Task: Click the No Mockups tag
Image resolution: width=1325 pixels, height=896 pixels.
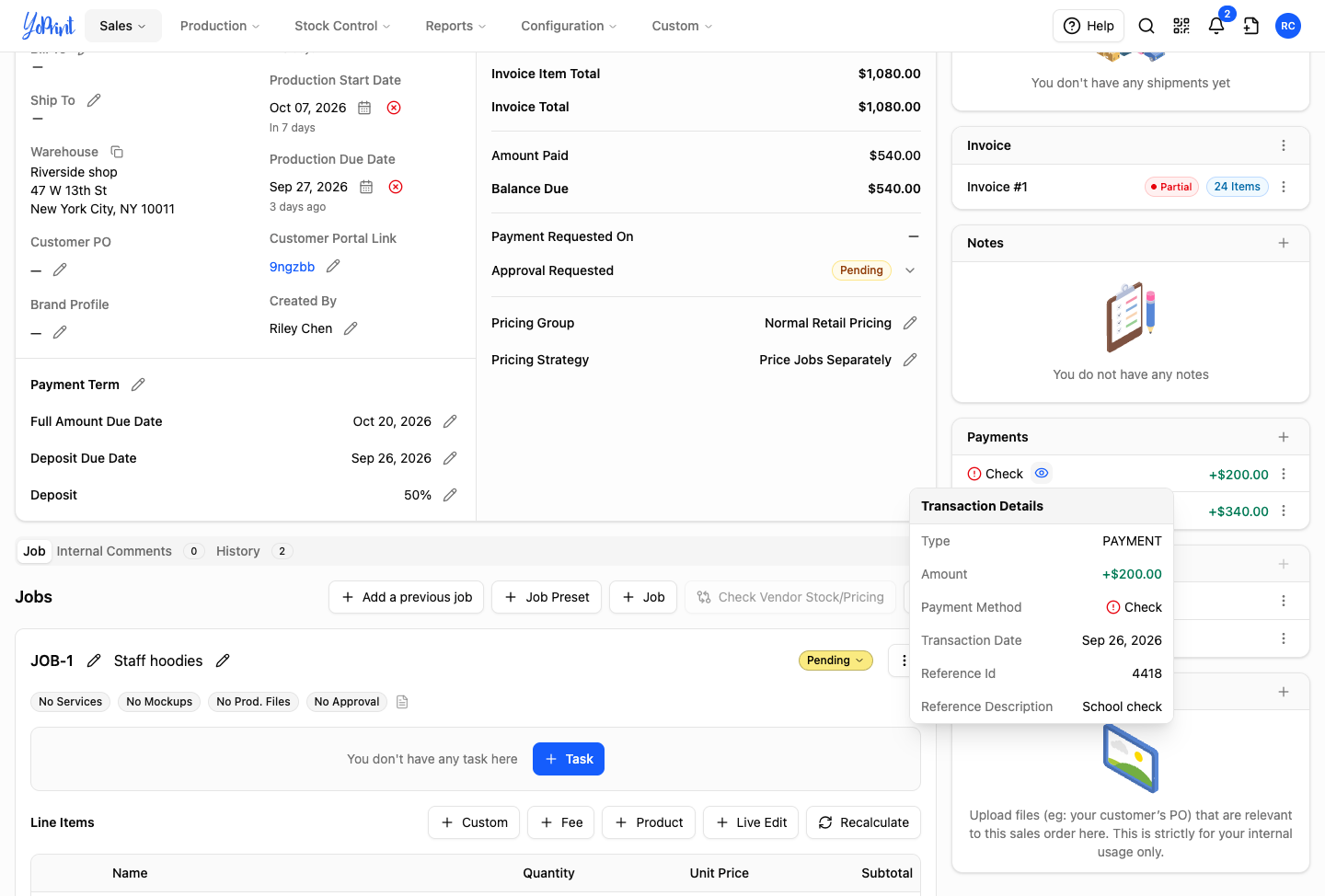Action: 159,702
